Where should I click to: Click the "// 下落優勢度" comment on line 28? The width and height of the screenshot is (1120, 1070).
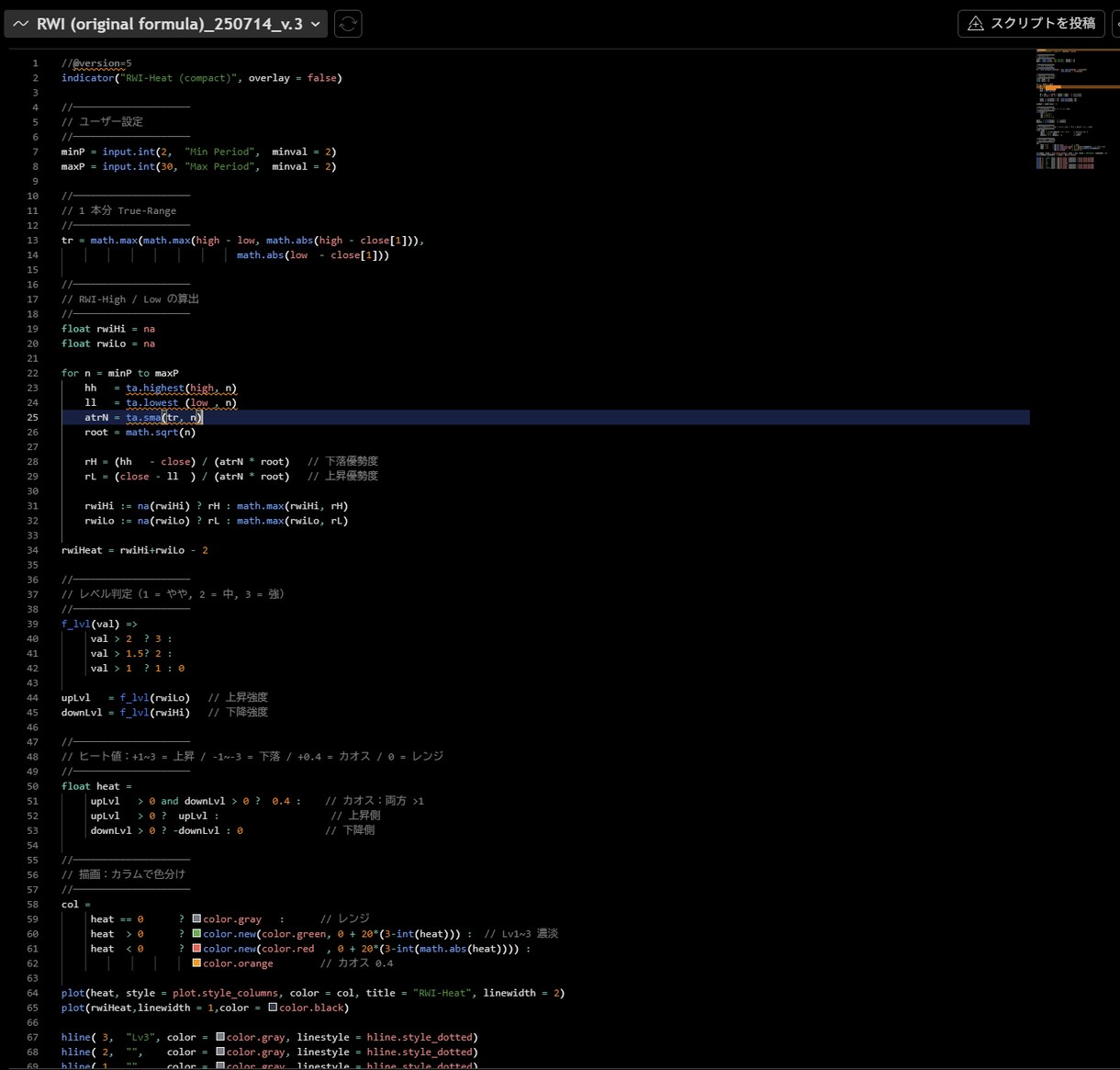click(342, 461)
